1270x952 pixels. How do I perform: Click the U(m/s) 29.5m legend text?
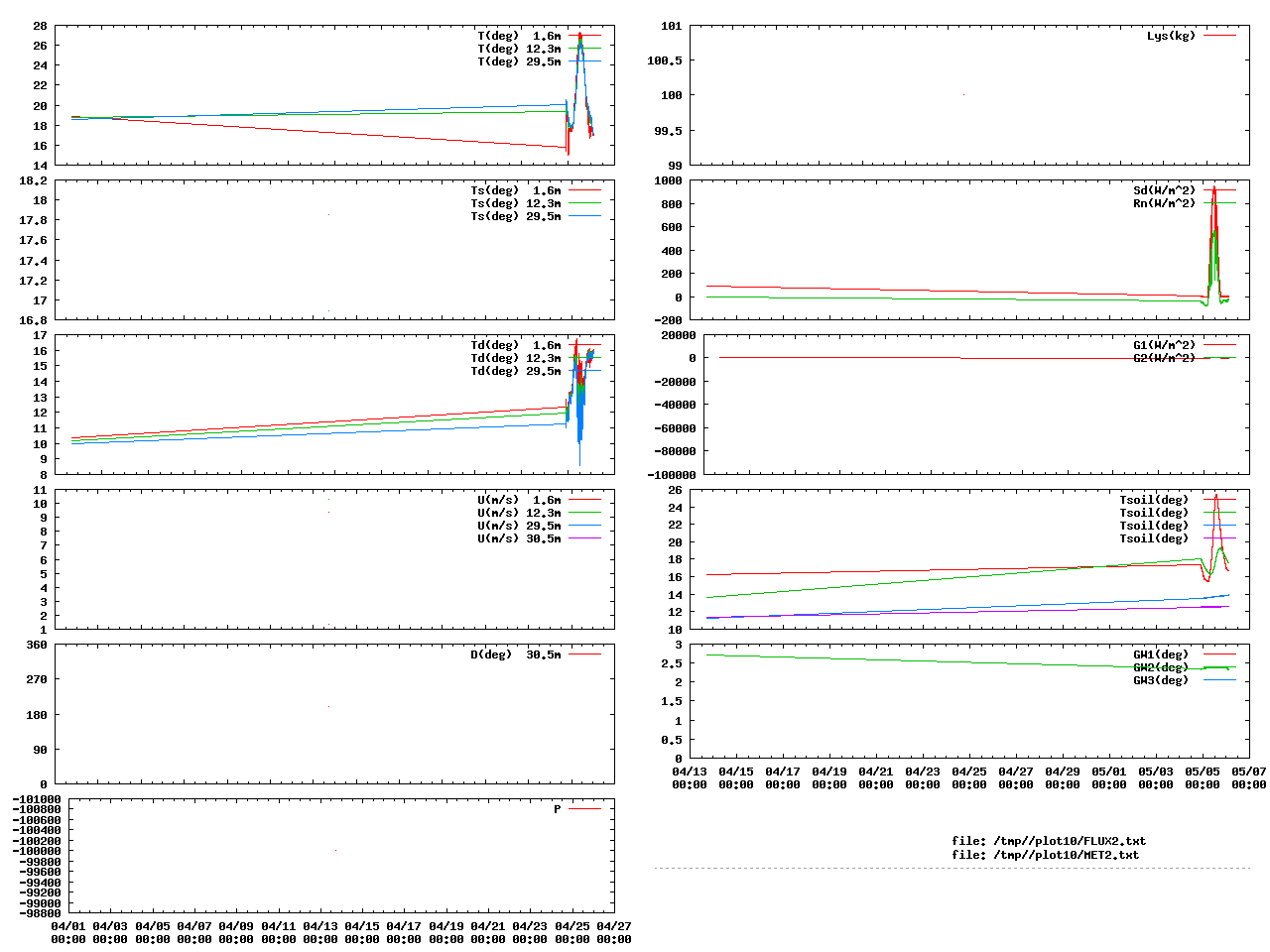click(x=519, y=526)
